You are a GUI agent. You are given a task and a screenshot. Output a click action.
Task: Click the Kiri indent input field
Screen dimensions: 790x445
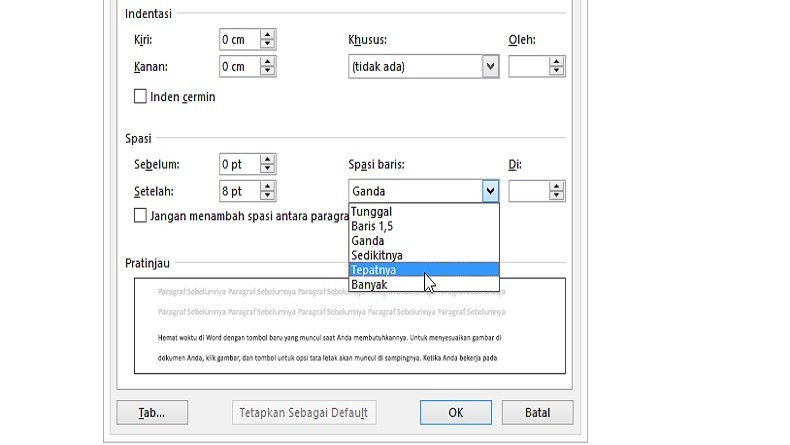[x=238, y=40]
